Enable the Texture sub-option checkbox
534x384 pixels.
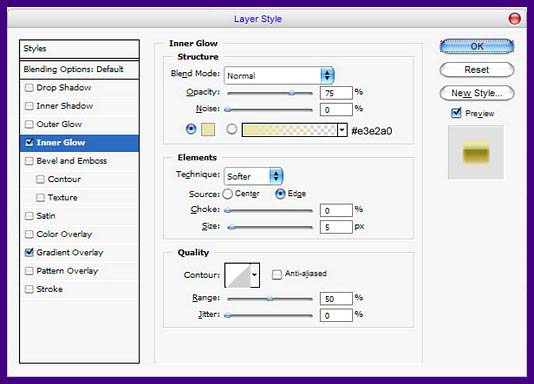click(40, 197)
